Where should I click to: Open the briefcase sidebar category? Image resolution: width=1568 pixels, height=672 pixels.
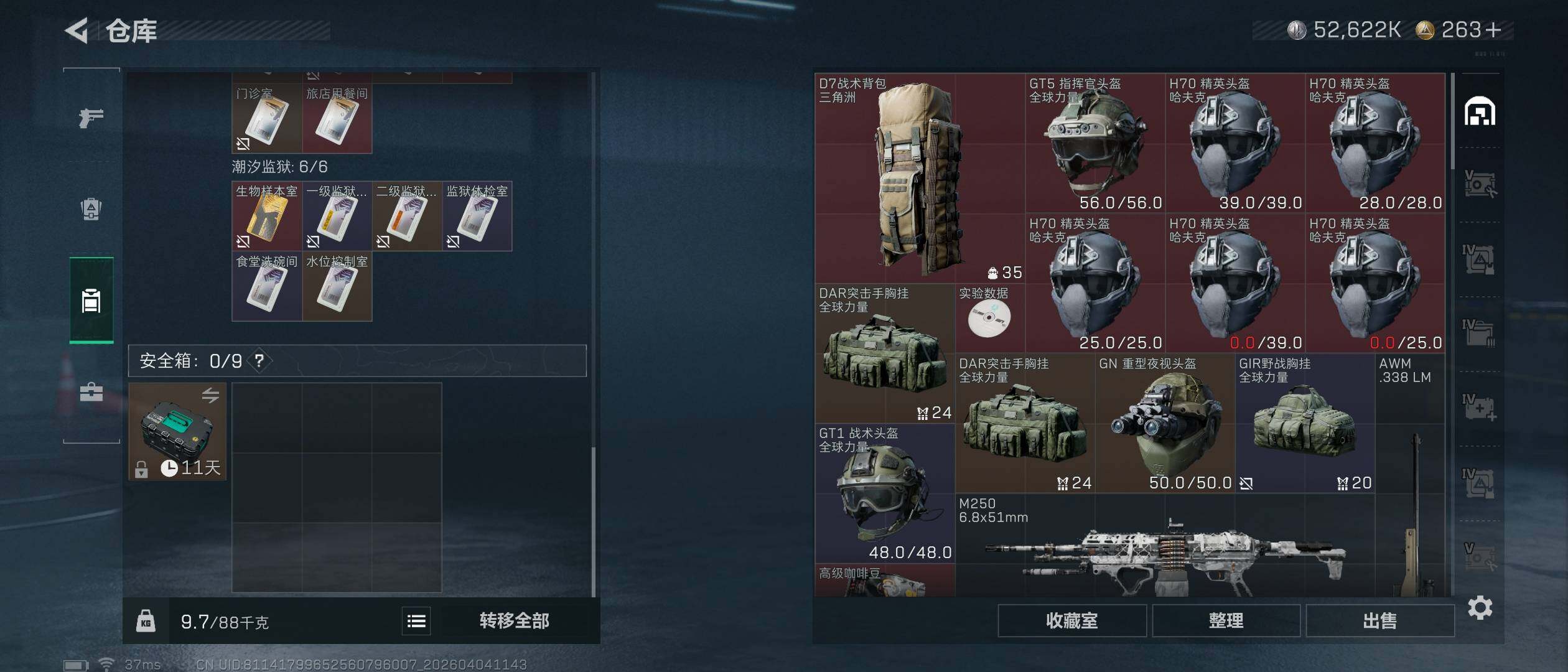91,392
